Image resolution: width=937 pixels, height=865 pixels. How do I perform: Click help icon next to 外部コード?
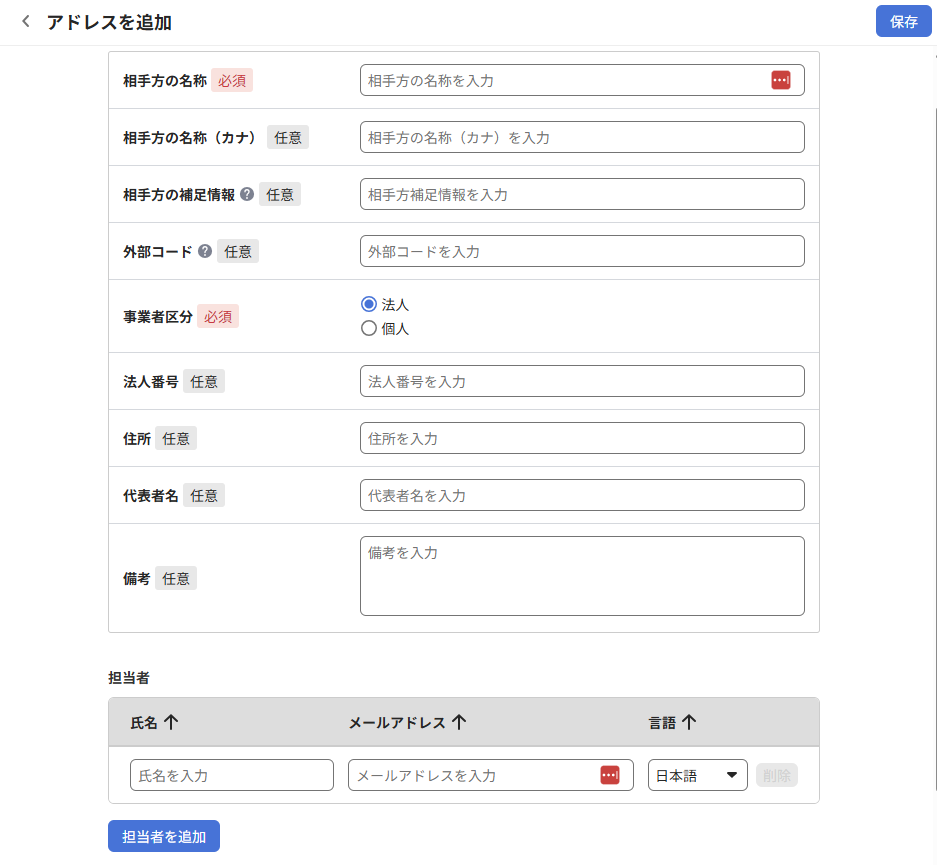[x=205, y=251]
